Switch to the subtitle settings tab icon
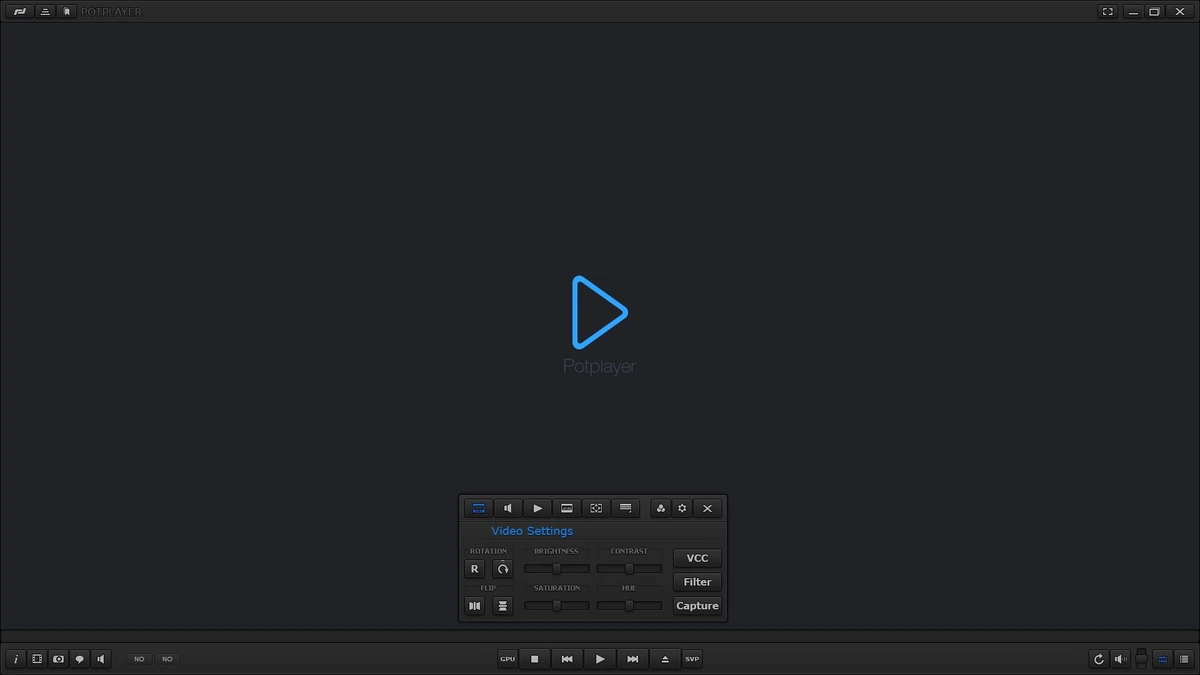This screenshot has width=1200, height=675. pyautogui.click(x=567, y=508)
